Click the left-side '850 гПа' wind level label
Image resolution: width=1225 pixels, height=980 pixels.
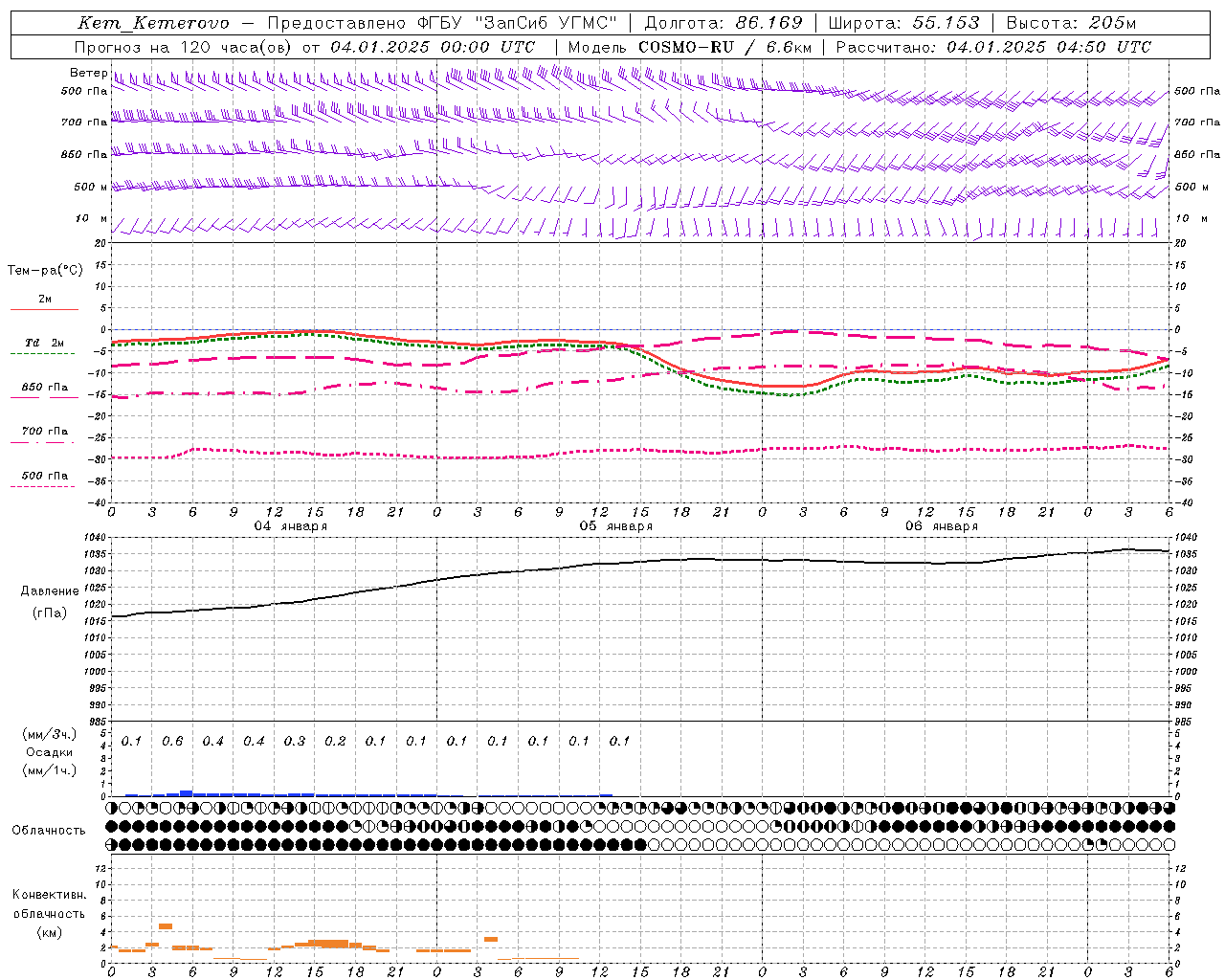(84, 154)
